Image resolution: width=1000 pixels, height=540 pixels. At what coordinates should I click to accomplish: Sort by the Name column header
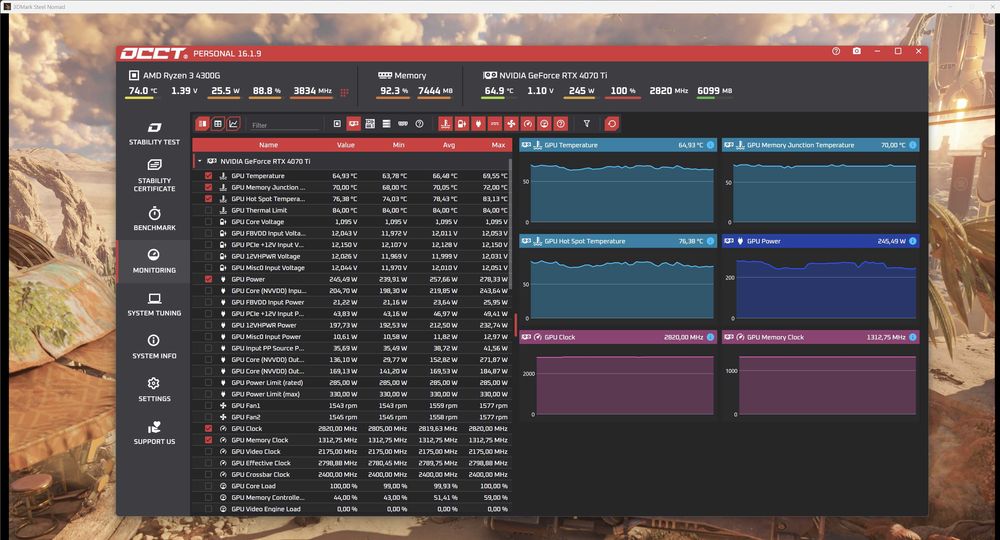[268, 145]
